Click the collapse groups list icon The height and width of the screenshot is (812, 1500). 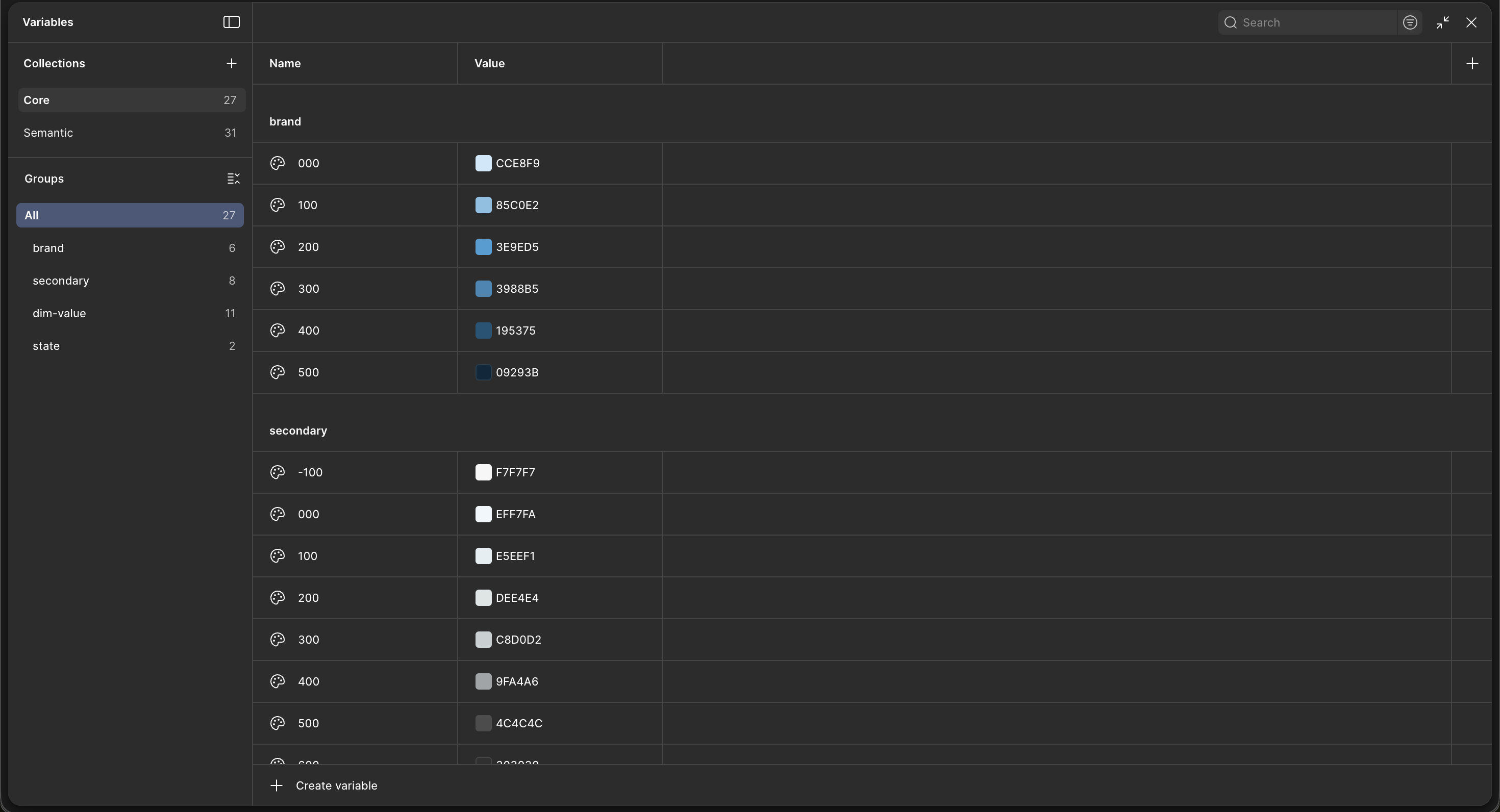coord(233,179)
